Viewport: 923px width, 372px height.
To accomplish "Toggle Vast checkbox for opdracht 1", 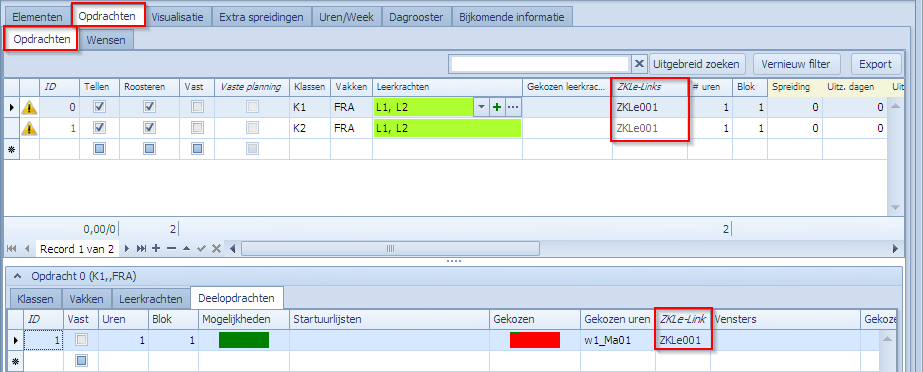I will [x=197, y=128].
